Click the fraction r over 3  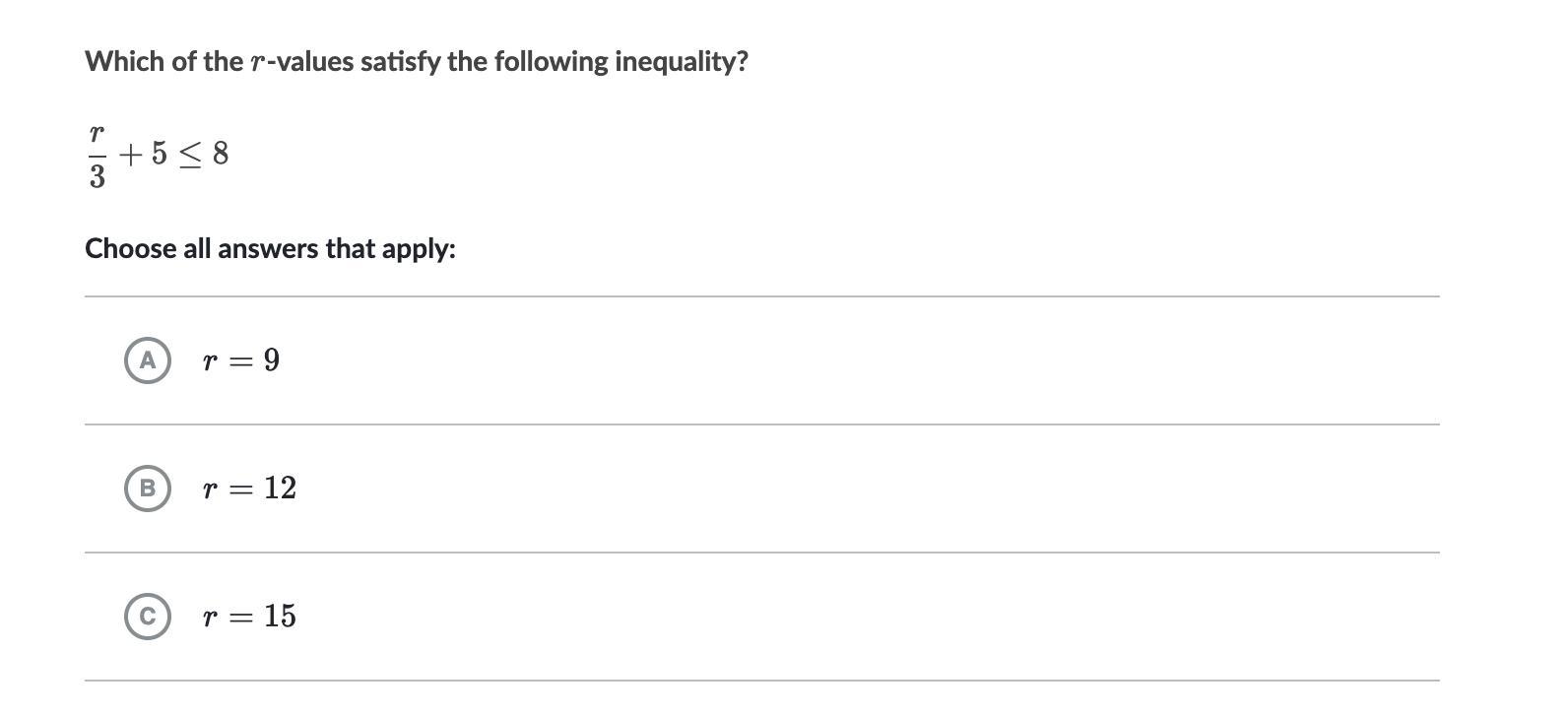[x=97, y=156]
